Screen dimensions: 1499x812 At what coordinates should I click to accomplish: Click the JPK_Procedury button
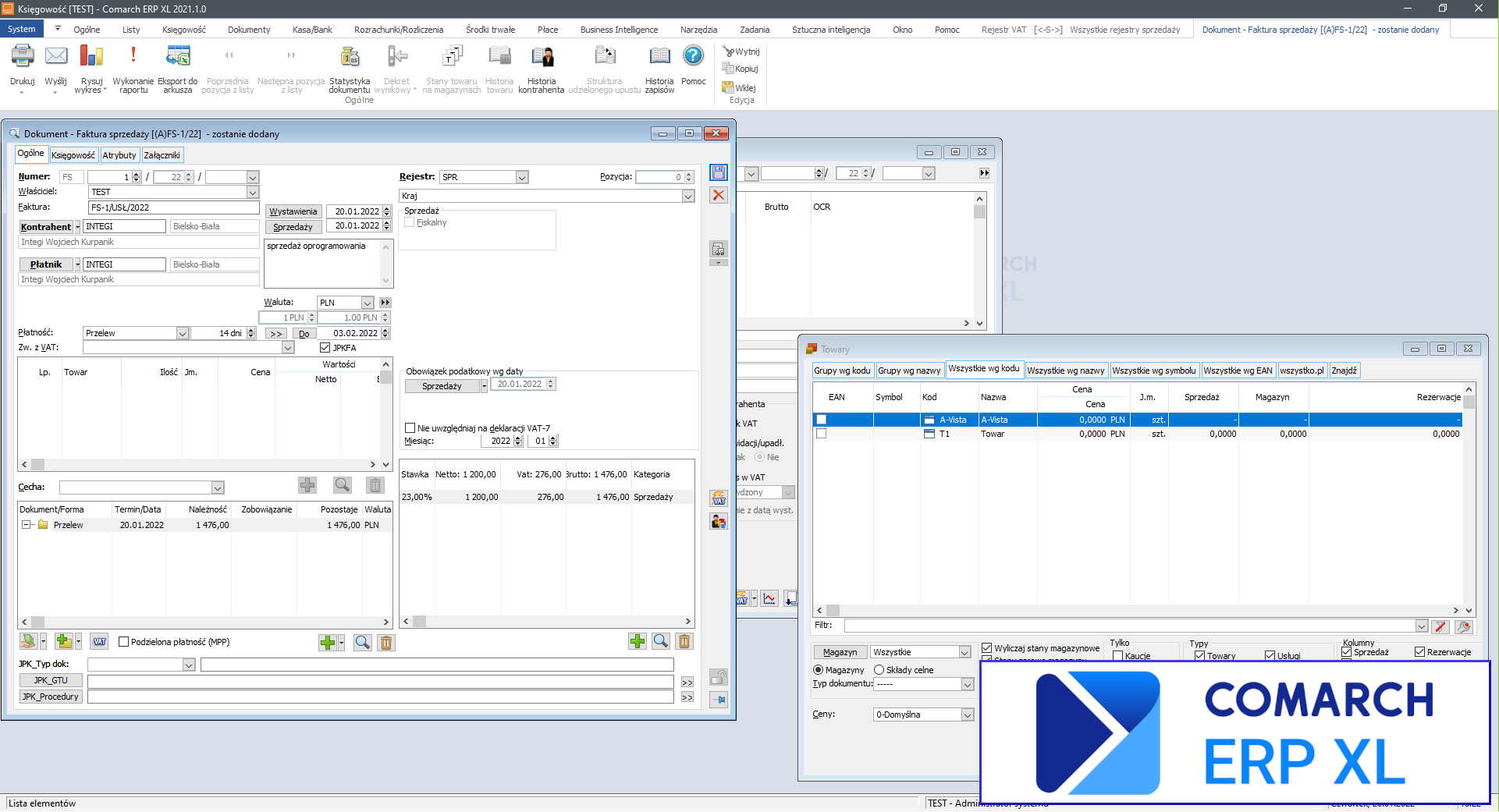(x=51, y=697)
